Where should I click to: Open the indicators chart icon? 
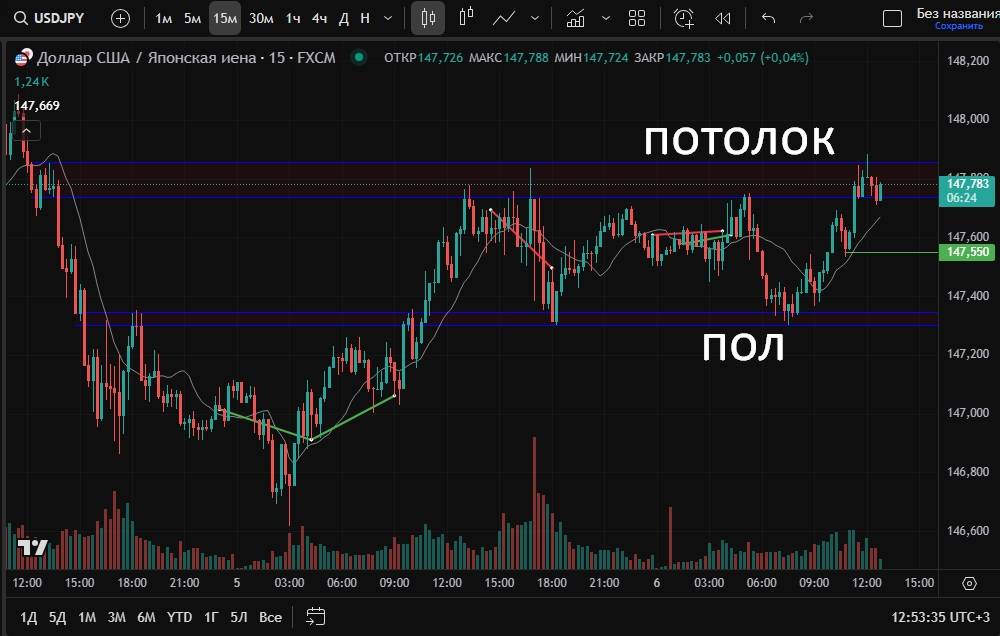pos(575,18)
